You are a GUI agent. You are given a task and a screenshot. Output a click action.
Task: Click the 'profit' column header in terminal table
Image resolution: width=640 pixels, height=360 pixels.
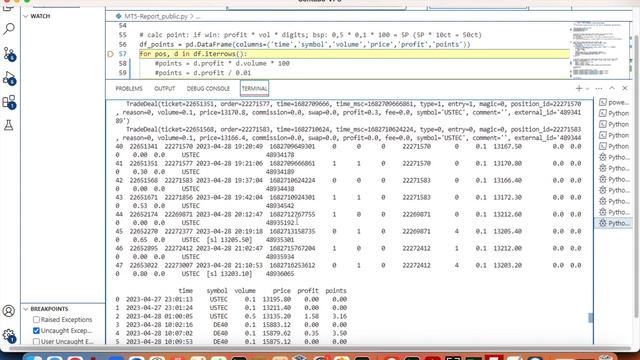[308, 291]
